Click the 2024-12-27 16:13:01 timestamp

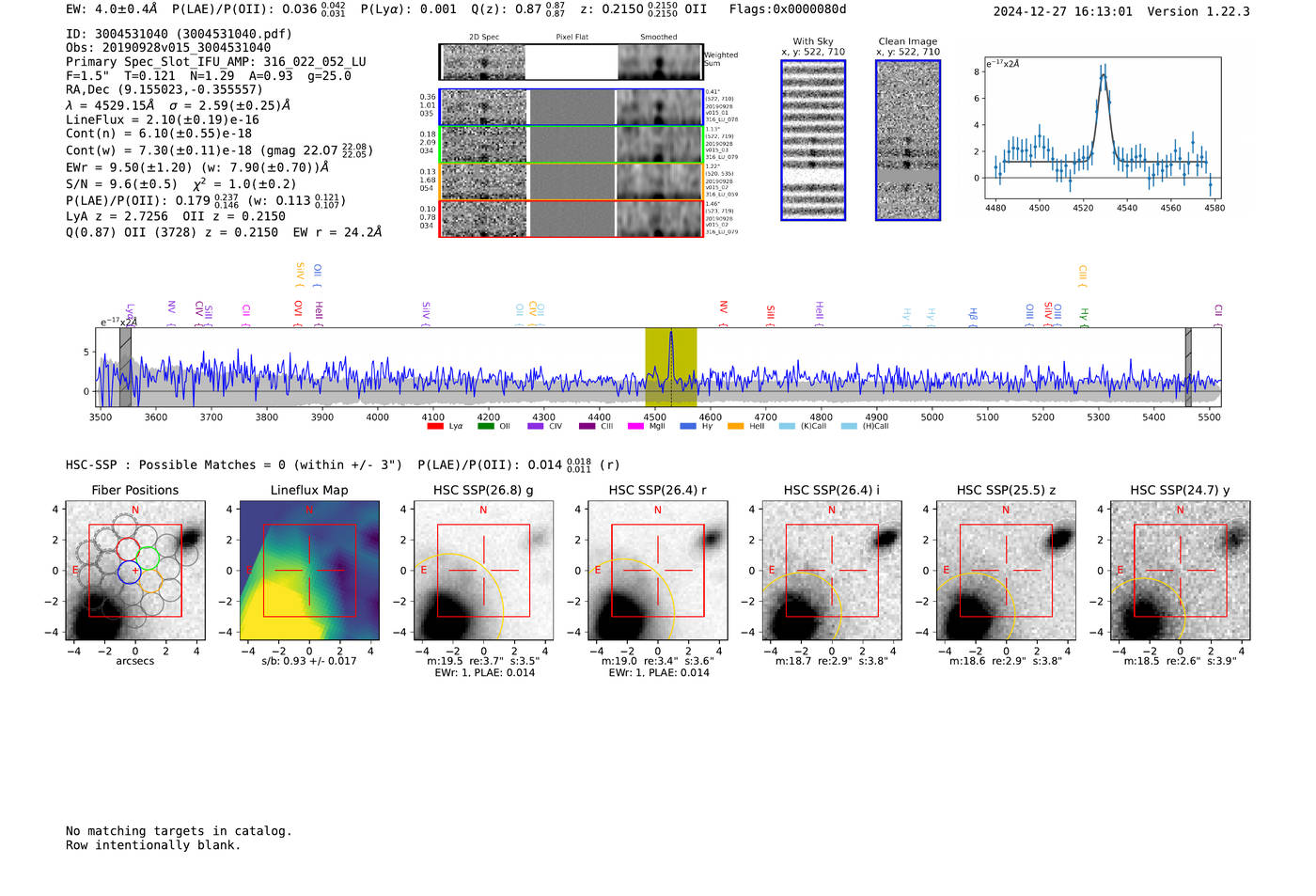(x=1063, y=11)
